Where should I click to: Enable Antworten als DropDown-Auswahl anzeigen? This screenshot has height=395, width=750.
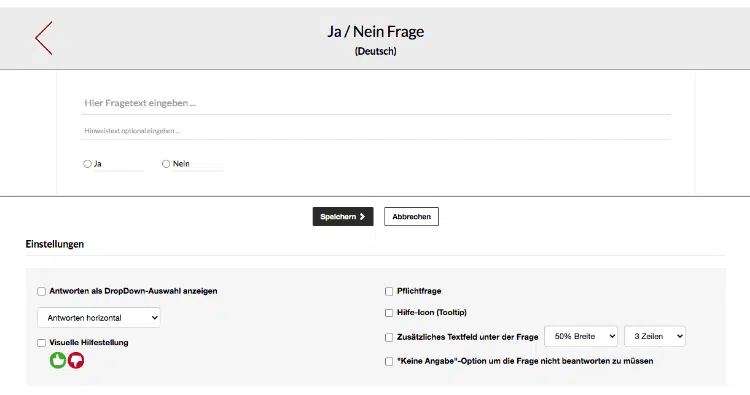click(42, 291)
